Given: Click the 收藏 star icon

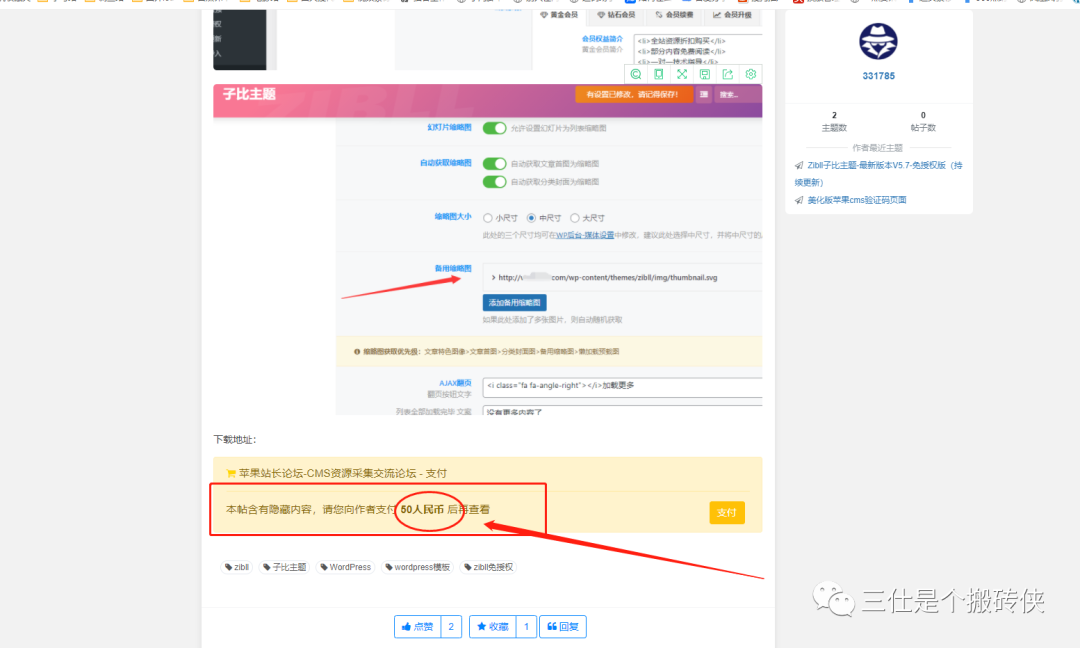Looking at the screenshot, I should 482,626.
